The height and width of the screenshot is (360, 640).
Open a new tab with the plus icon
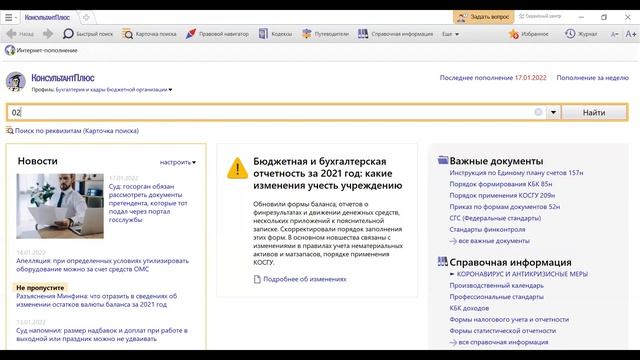pos(86,18)
